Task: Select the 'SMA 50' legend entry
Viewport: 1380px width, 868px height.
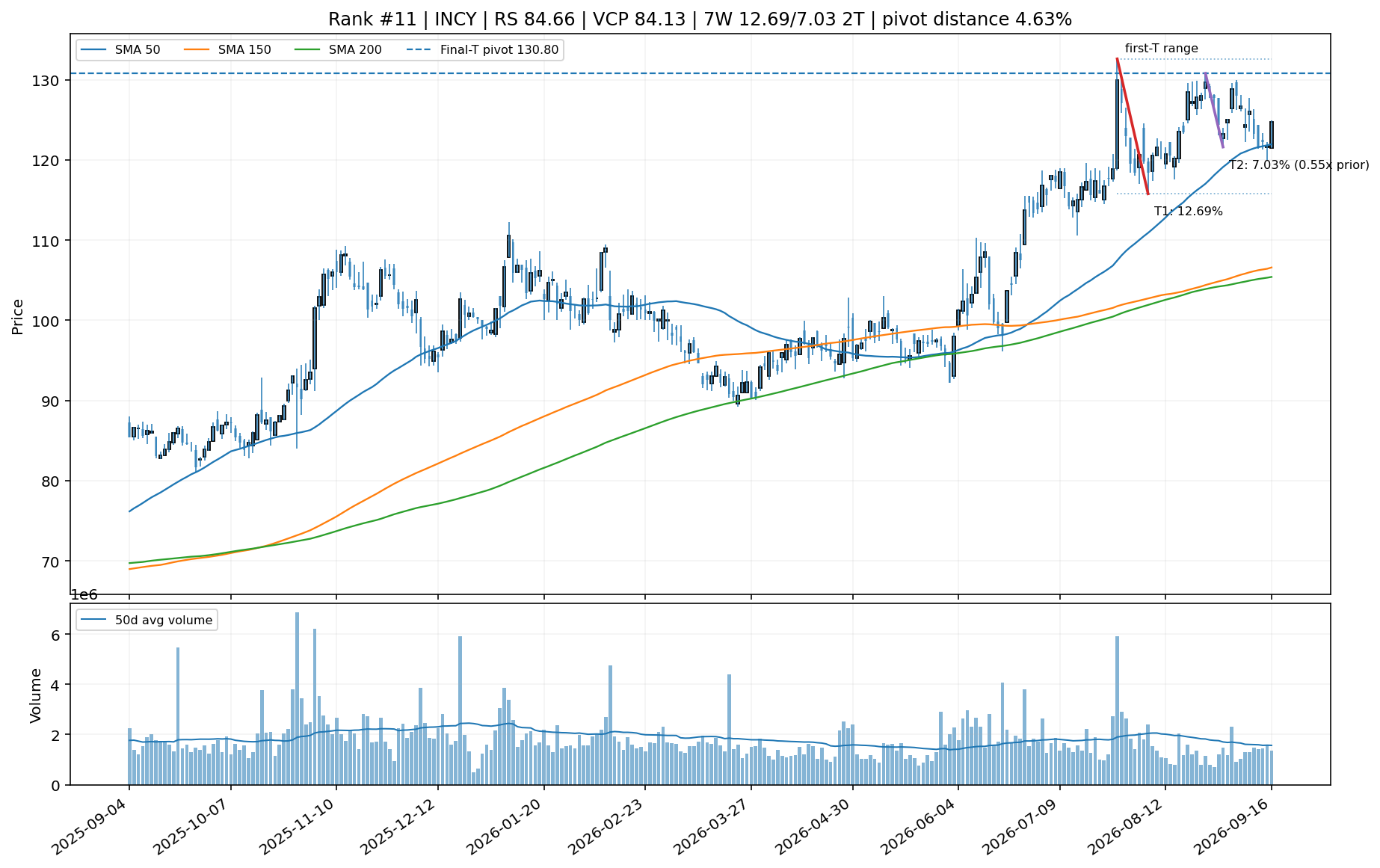Action: (x=121, y=50)
